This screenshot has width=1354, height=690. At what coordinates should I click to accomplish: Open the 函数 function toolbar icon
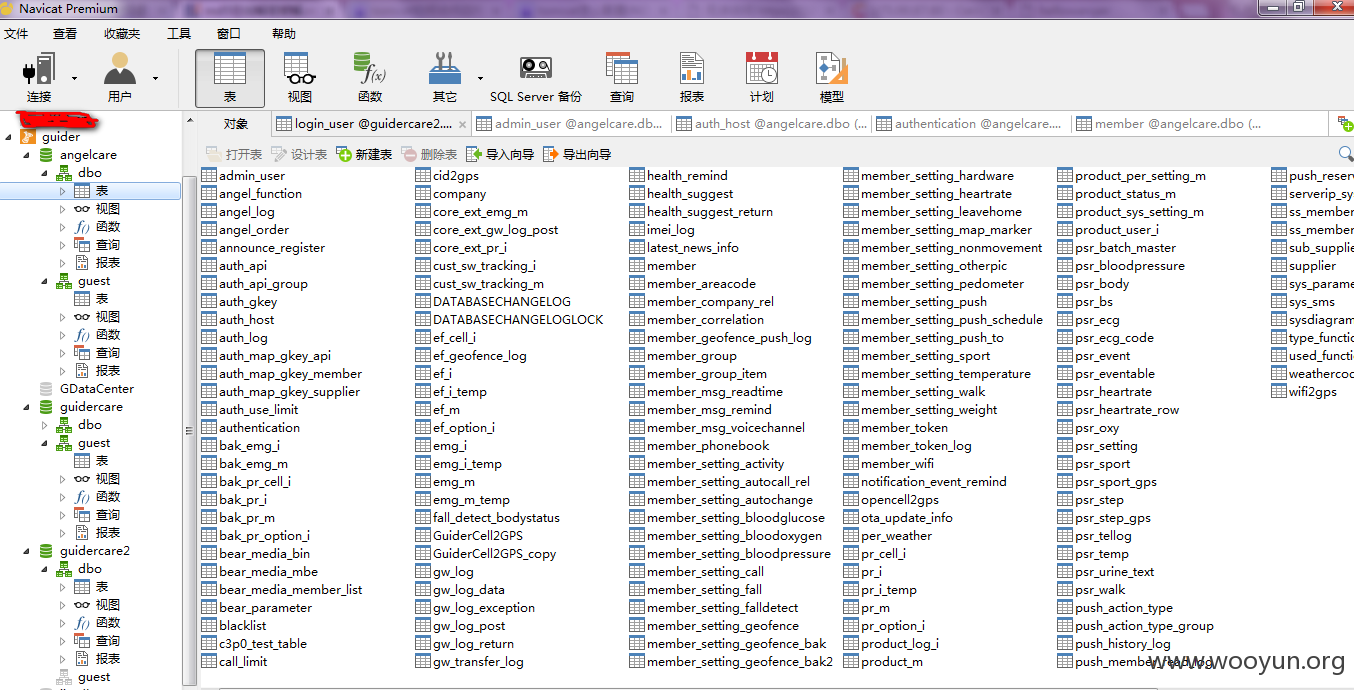point(369,79)
